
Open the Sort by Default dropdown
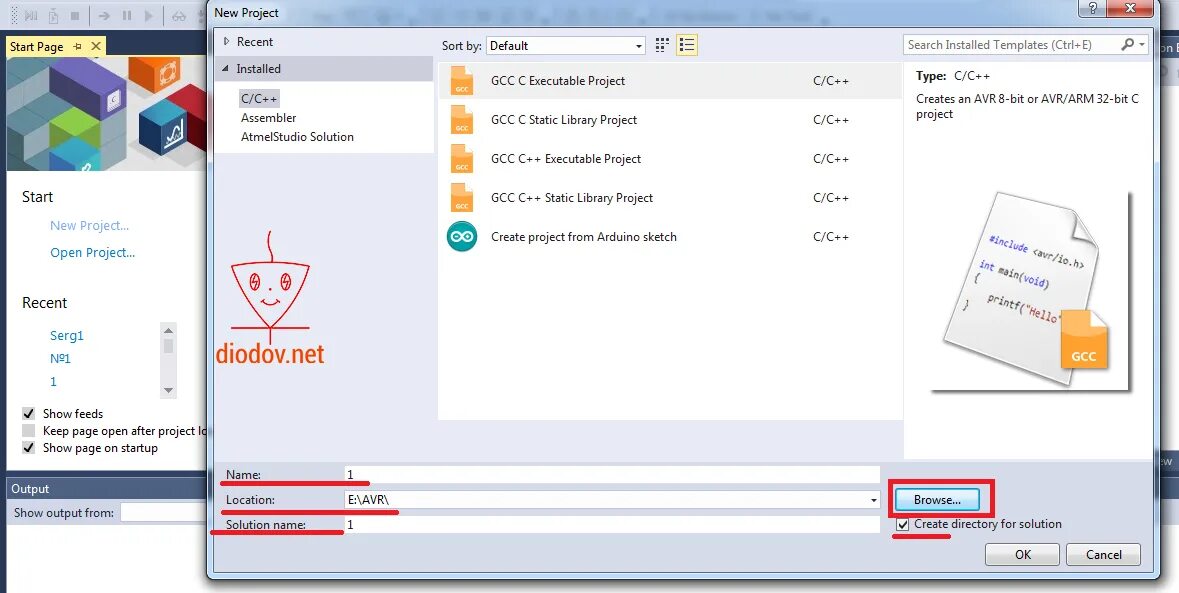click(x=565, y=46)
